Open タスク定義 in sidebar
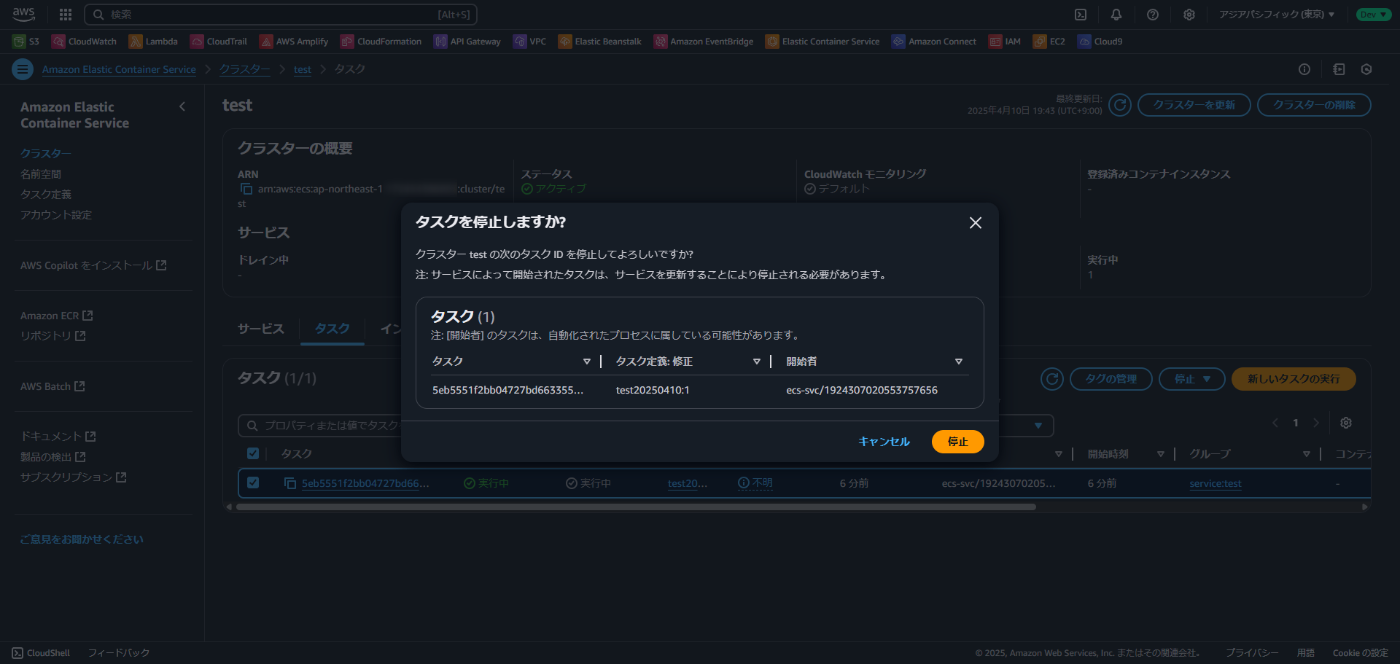The height and width of the screenshot is (664, 1400). click(x=46, y=194)
